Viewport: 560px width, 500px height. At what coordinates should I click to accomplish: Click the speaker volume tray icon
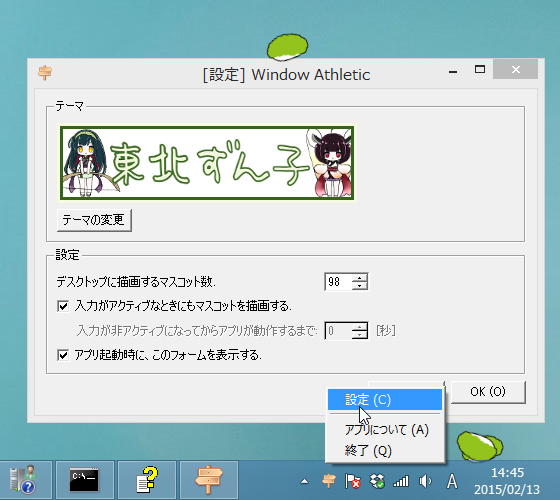pos(425,481)
